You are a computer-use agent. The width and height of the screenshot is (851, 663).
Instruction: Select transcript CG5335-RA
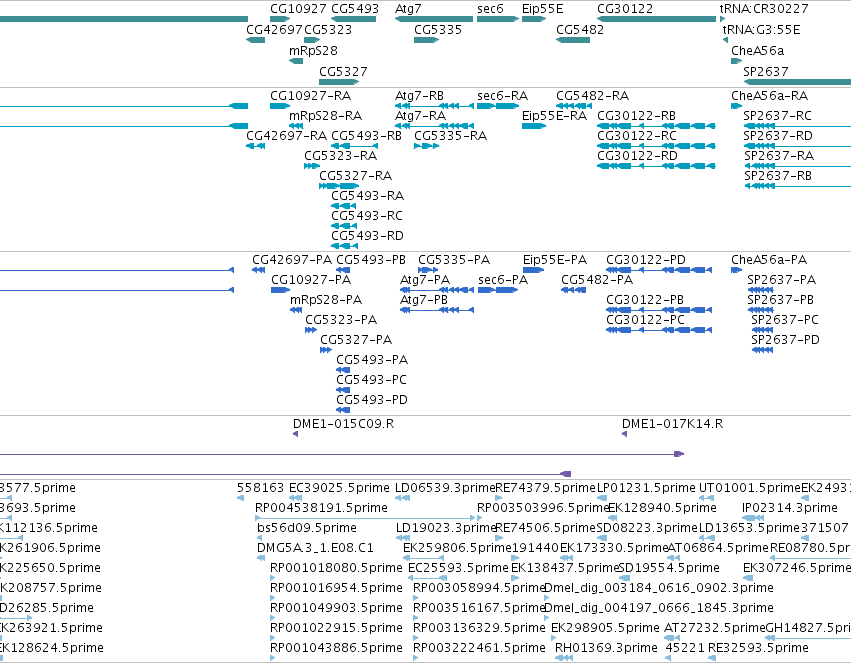(450, 136)
